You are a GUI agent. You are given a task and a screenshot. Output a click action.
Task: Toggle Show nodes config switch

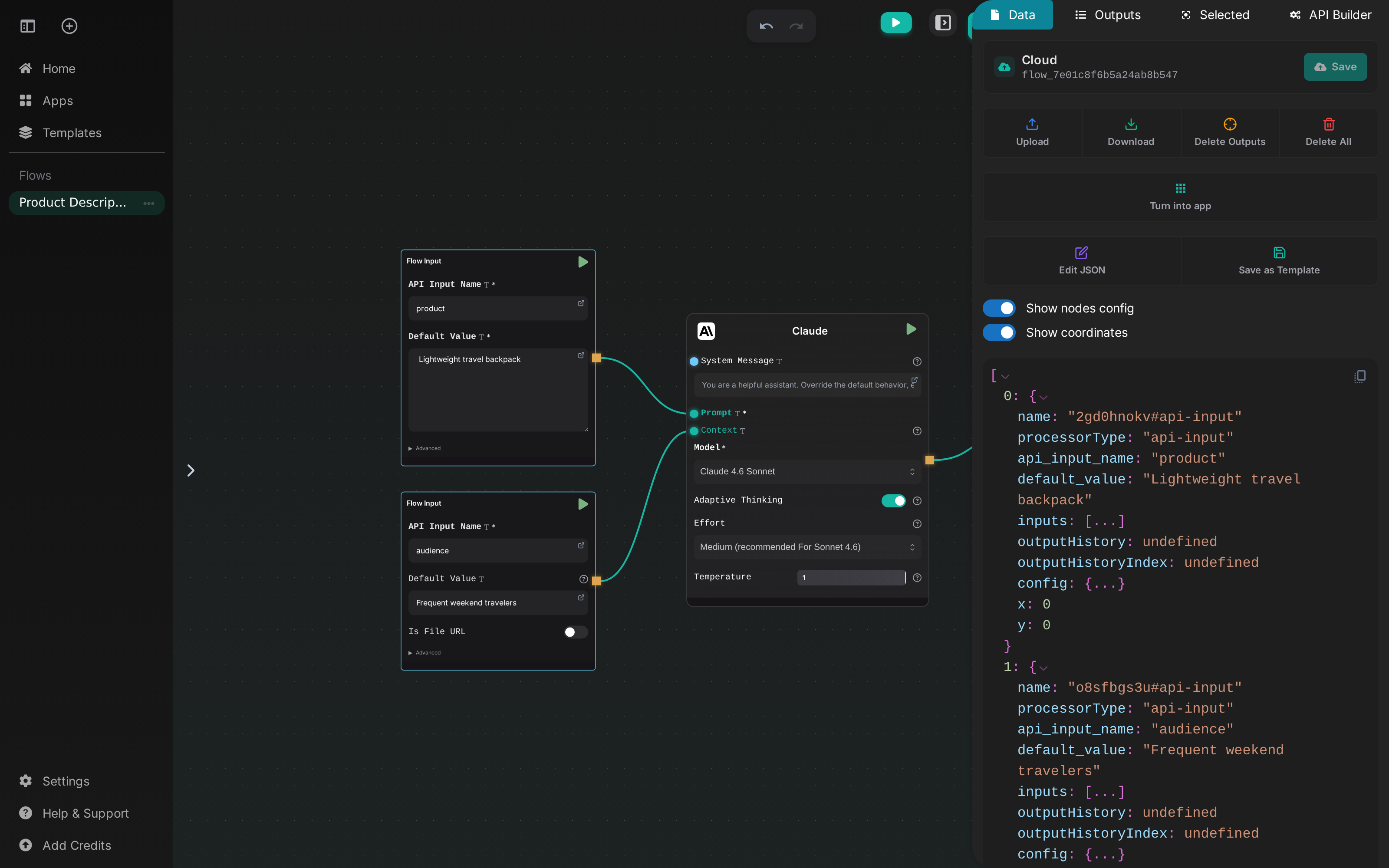999,308
